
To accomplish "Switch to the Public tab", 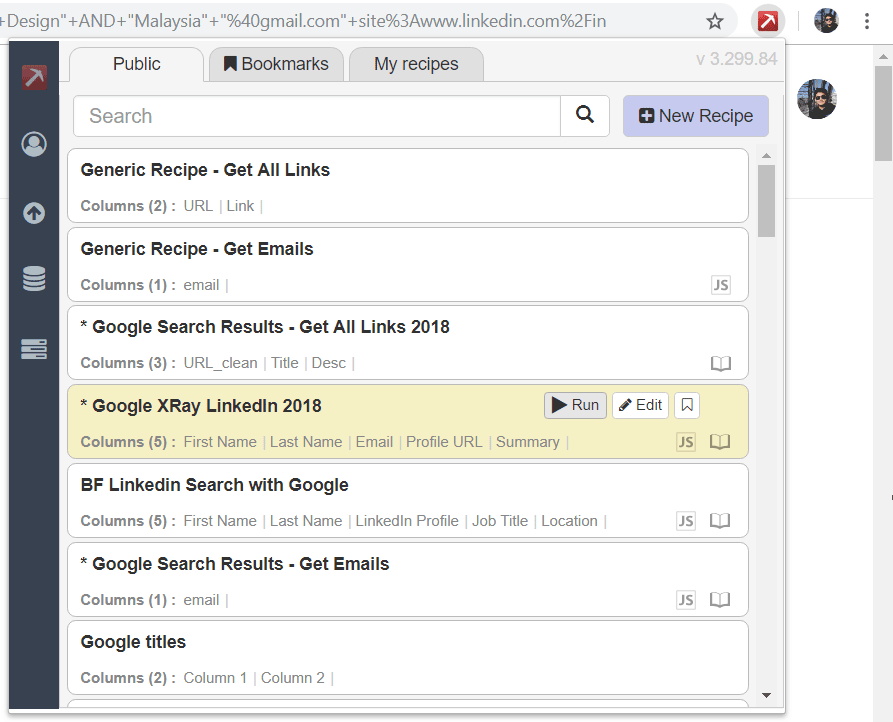I will tap(137, 64).
